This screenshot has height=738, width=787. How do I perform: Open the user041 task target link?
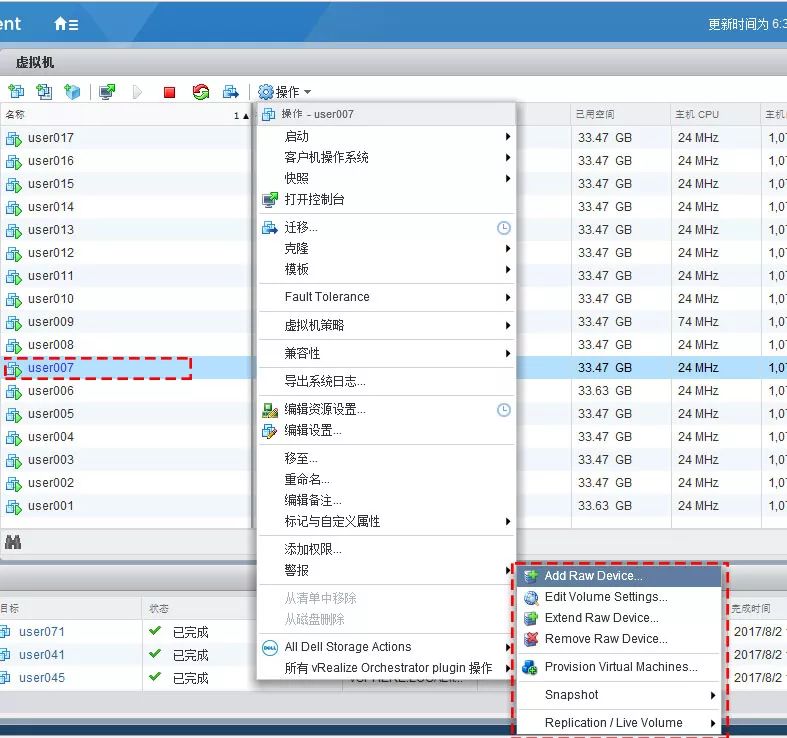tap(42, 655)
